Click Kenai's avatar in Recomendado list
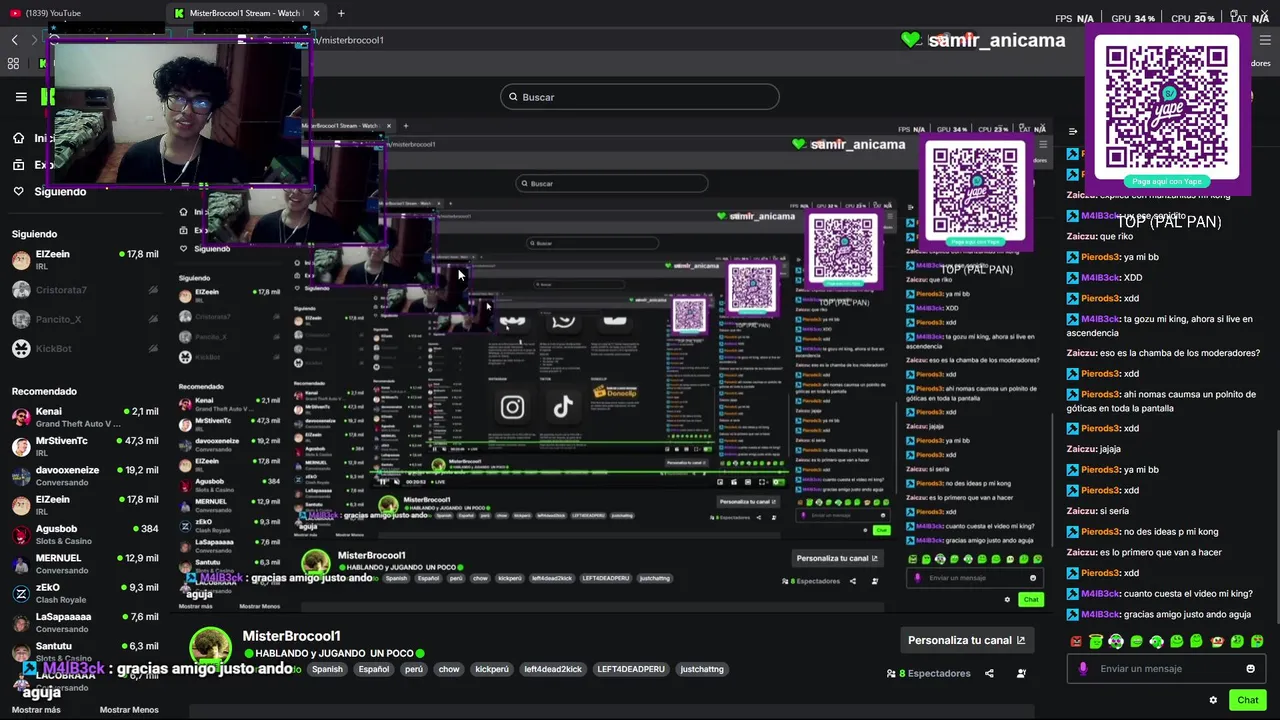Screen dimensions: 1280x720 pyautogui.click(x=21, y=417)
